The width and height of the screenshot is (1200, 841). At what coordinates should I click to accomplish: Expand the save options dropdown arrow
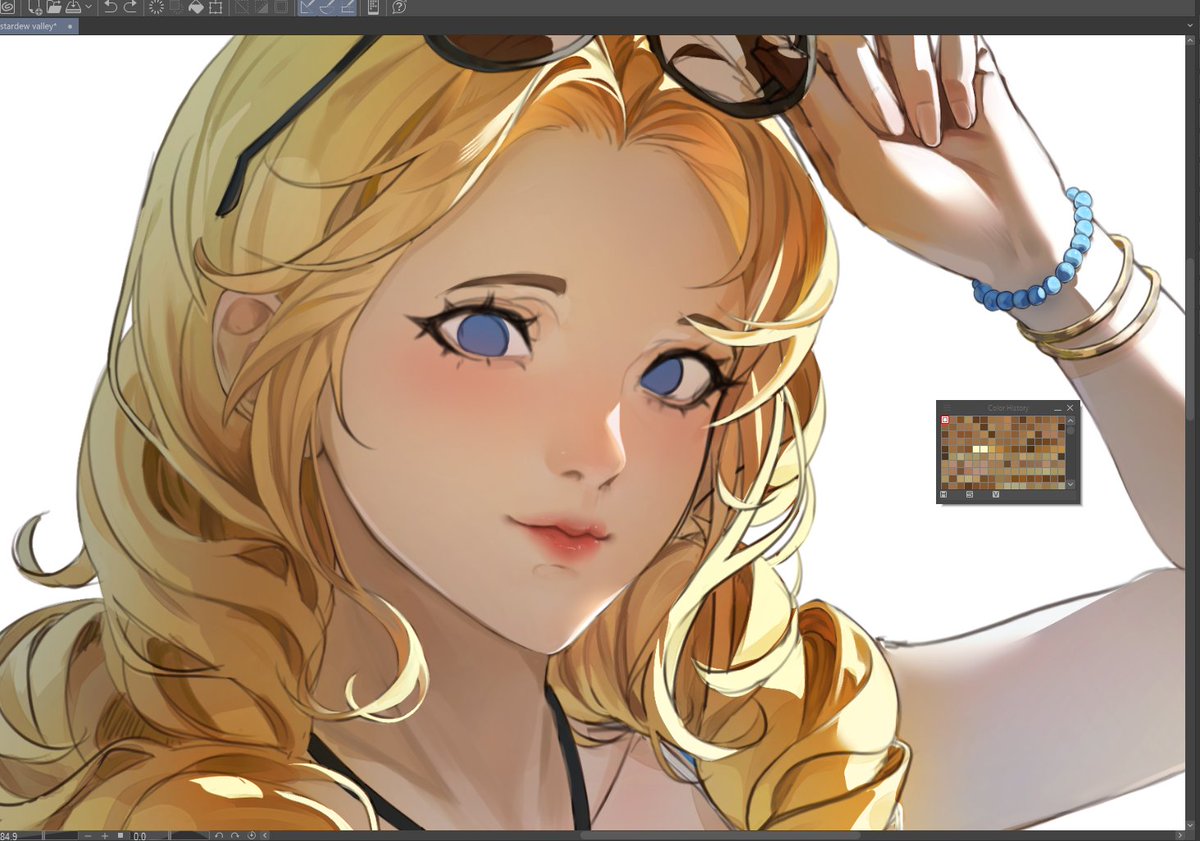[x=88, y=7]
